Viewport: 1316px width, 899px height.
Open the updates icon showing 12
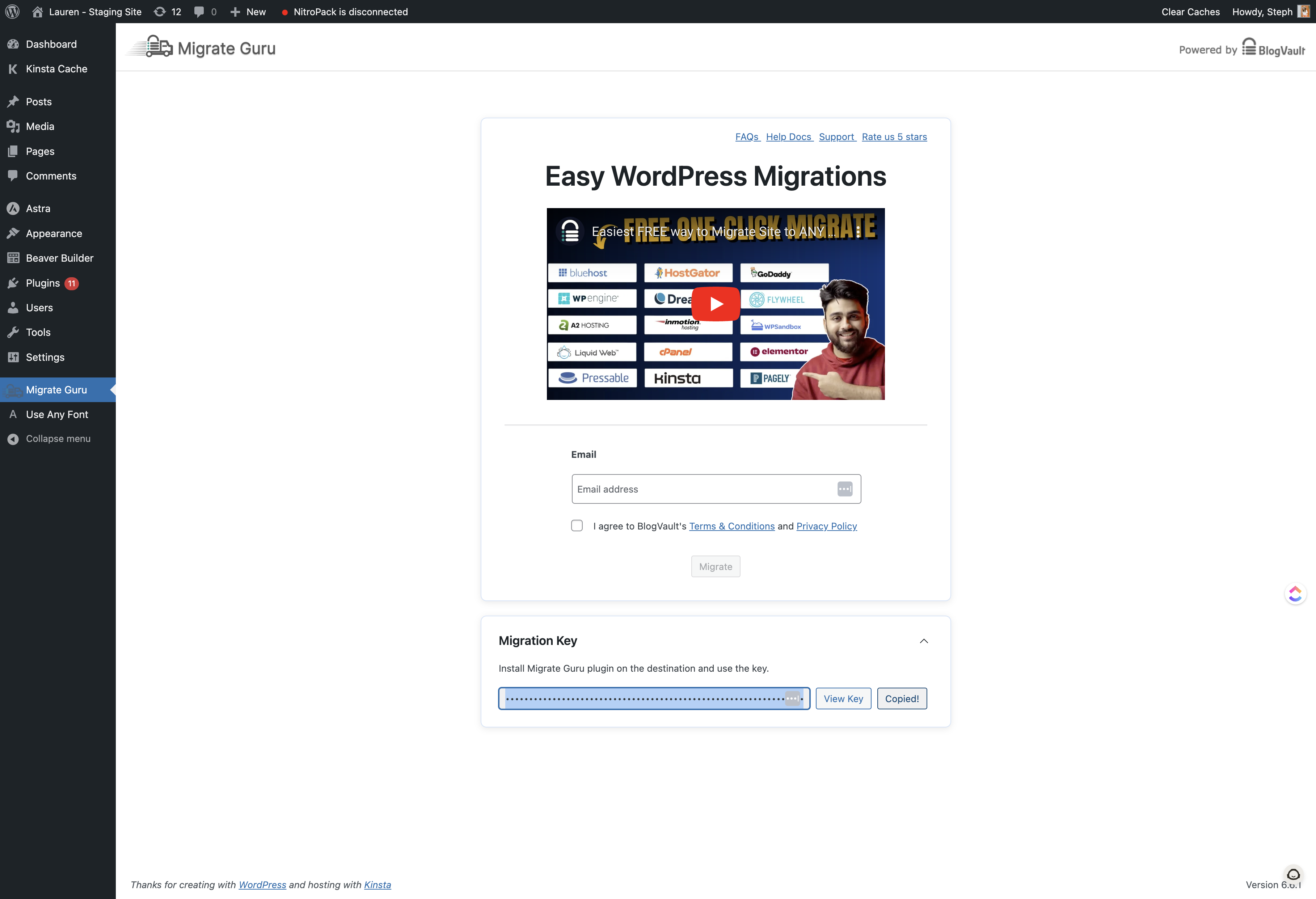[x=168, y=11]
